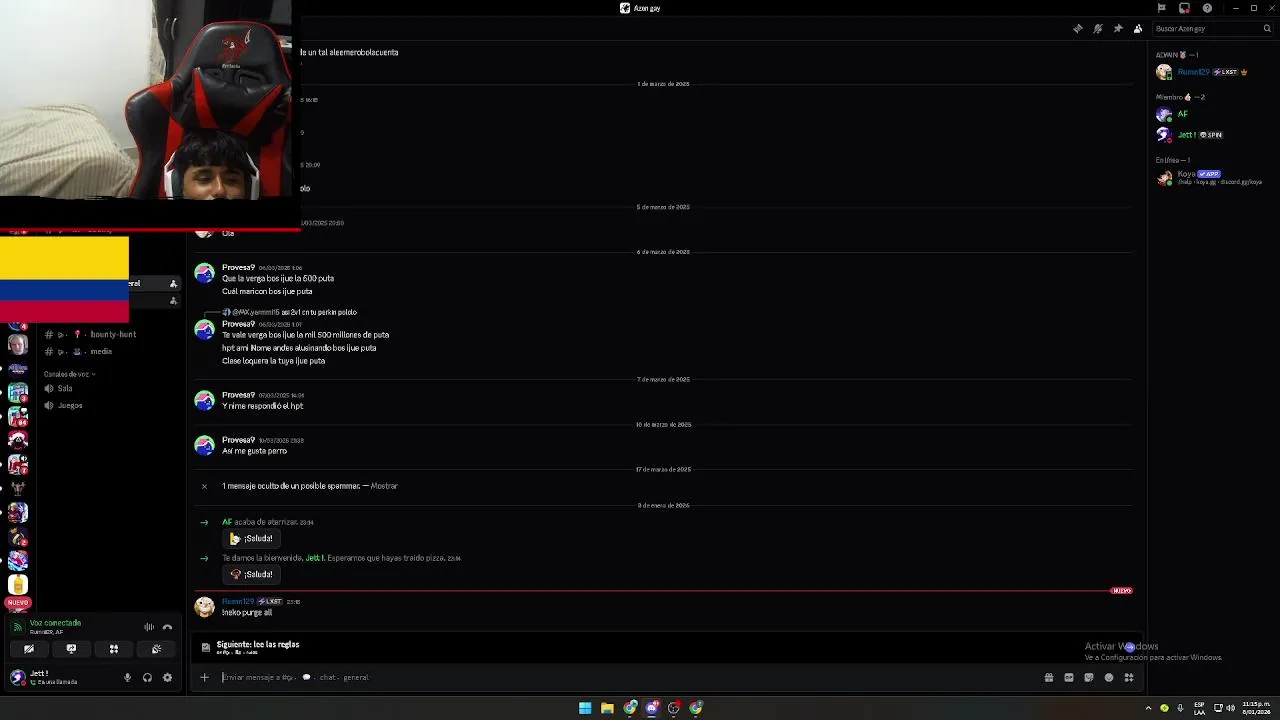
Task: Toggle headphone deafen in the user panel
Action: pyautogui.click(x=147, y=678)
